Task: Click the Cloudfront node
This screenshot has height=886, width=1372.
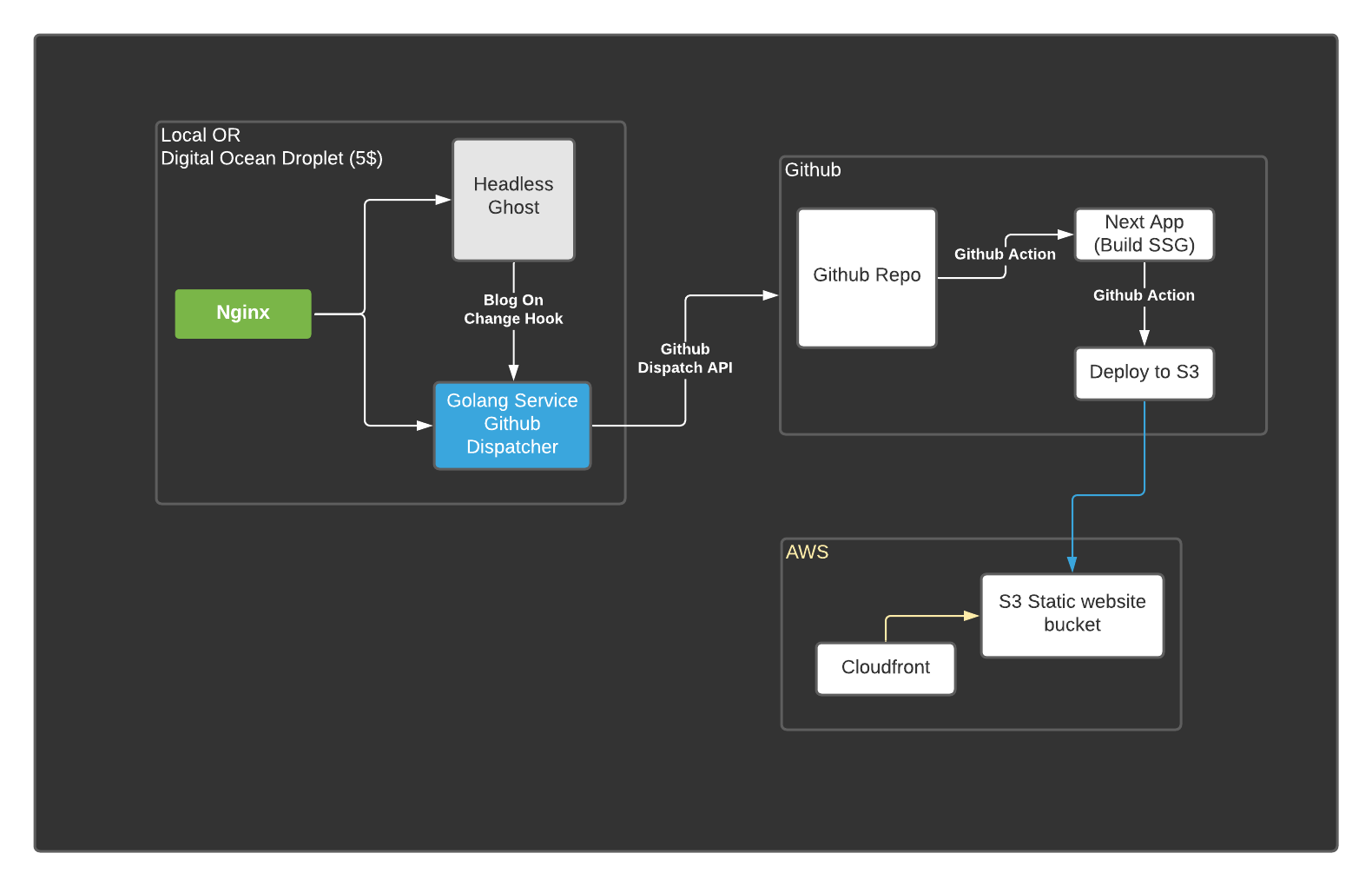Action: click(885, 668)
